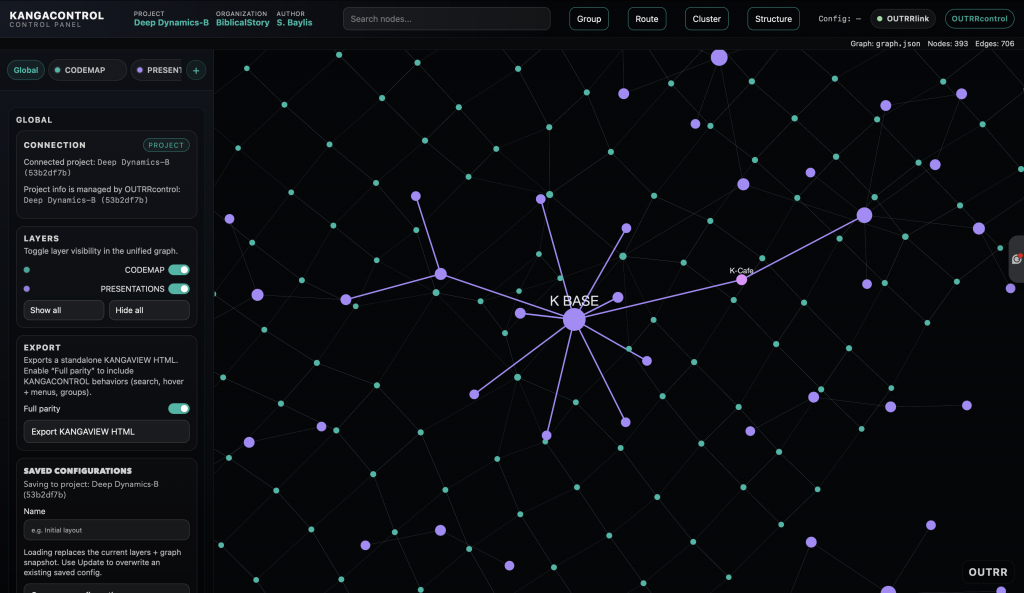Click the Search nodes input field
Image resolution: width=1024 pixels, height=593 pixels.
(446, 19)
